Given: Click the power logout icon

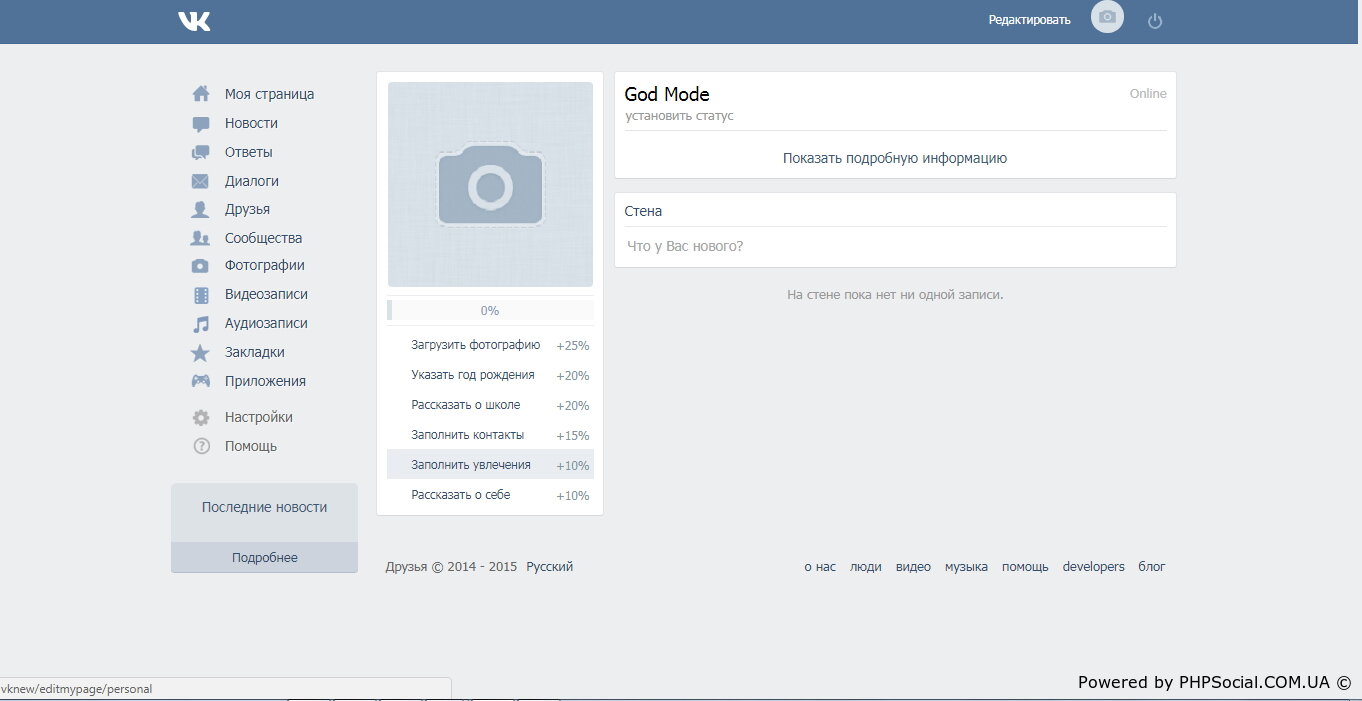Looking at the screenshot, I should (x=1155, y=21).
